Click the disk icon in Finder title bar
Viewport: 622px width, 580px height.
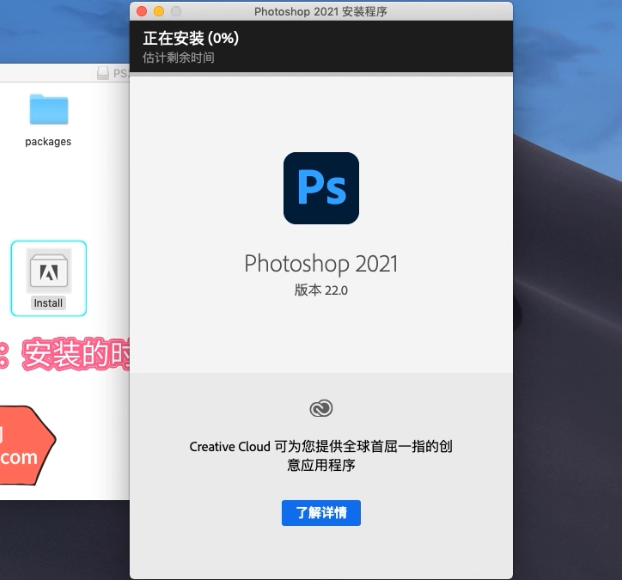pos(103,73)
